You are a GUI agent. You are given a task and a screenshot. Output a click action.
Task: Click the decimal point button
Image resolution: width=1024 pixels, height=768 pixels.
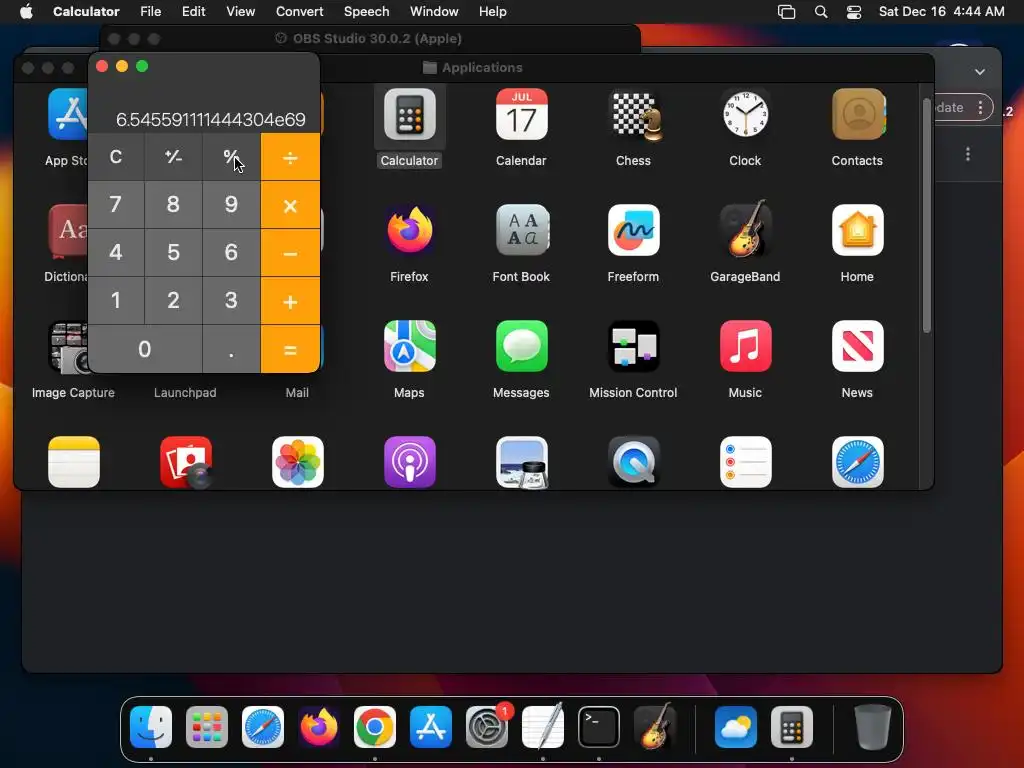point(231,349)
